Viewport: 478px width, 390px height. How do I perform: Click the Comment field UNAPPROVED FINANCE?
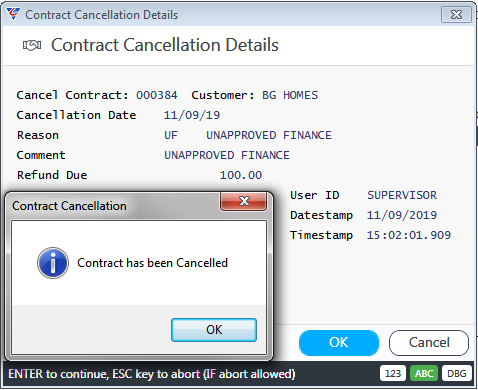[x=227, y=155]
